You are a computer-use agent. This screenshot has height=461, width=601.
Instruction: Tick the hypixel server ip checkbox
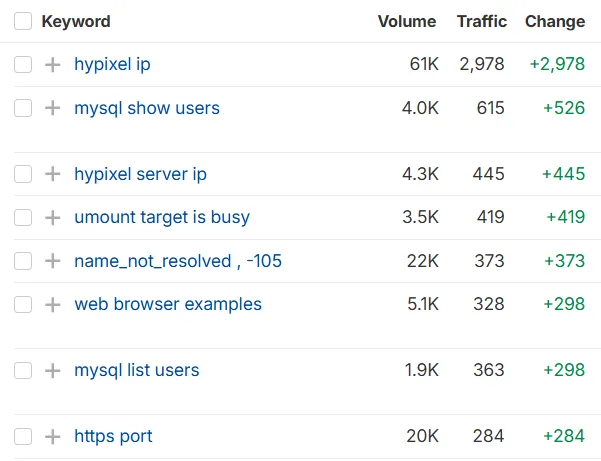23,174
